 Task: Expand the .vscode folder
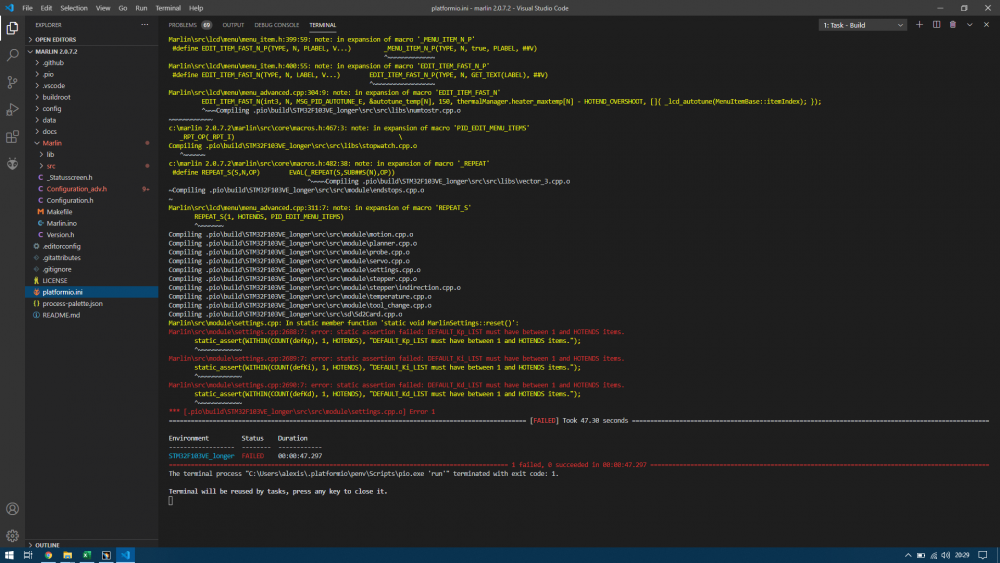click(91, 85)
